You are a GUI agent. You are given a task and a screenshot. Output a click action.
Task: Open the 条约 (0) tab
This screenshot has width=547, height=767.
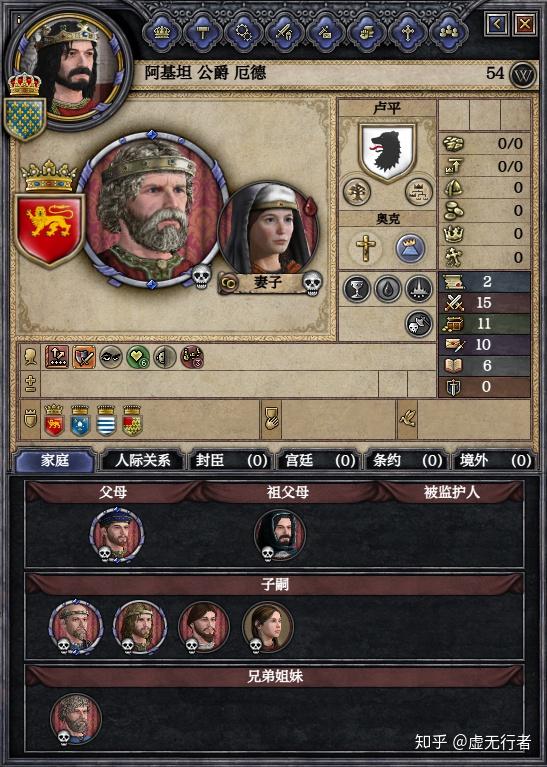(x=407, y=461)
